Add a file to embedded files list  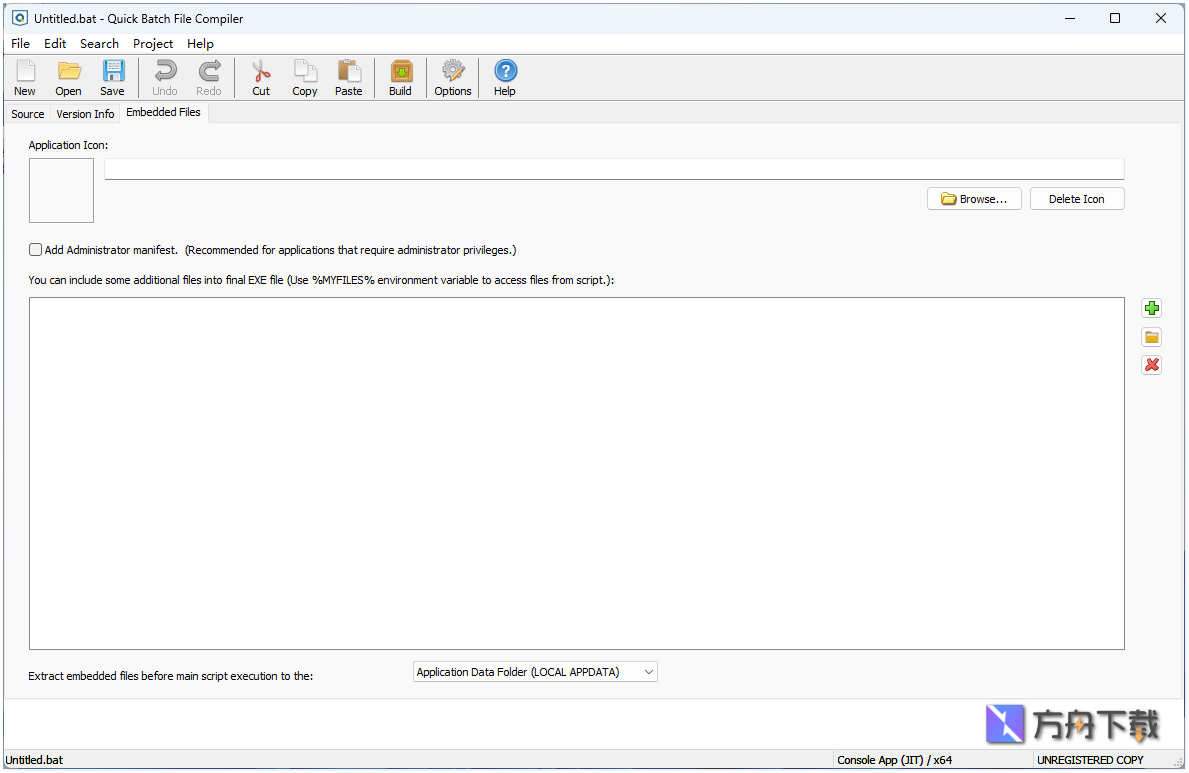tap(1152, 308)
